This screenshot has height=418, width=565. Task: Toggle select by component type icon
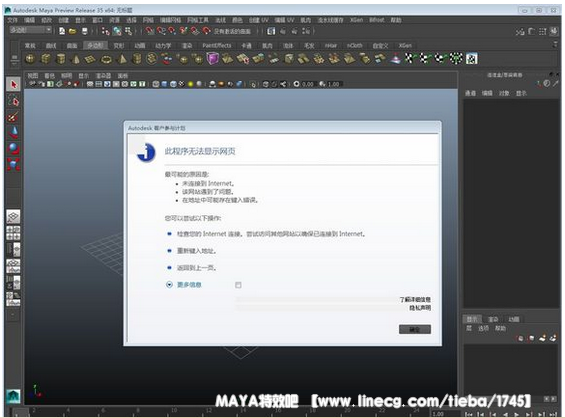coord(128,31)
